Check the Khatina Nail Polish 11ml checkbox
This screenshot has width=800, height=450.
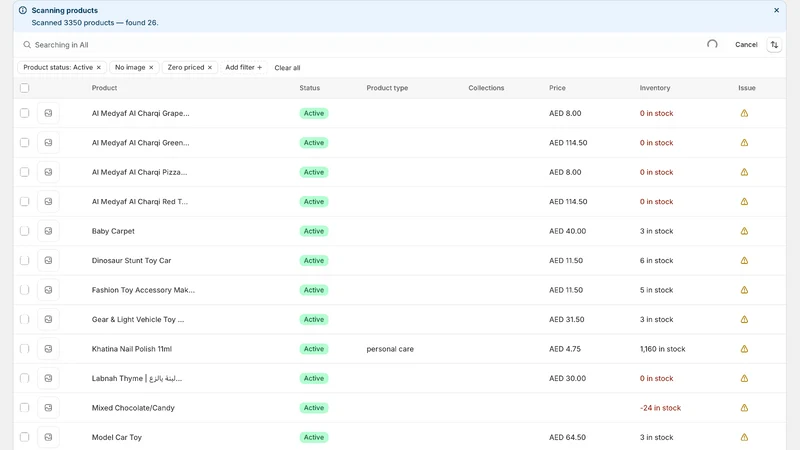coord(24,349)
